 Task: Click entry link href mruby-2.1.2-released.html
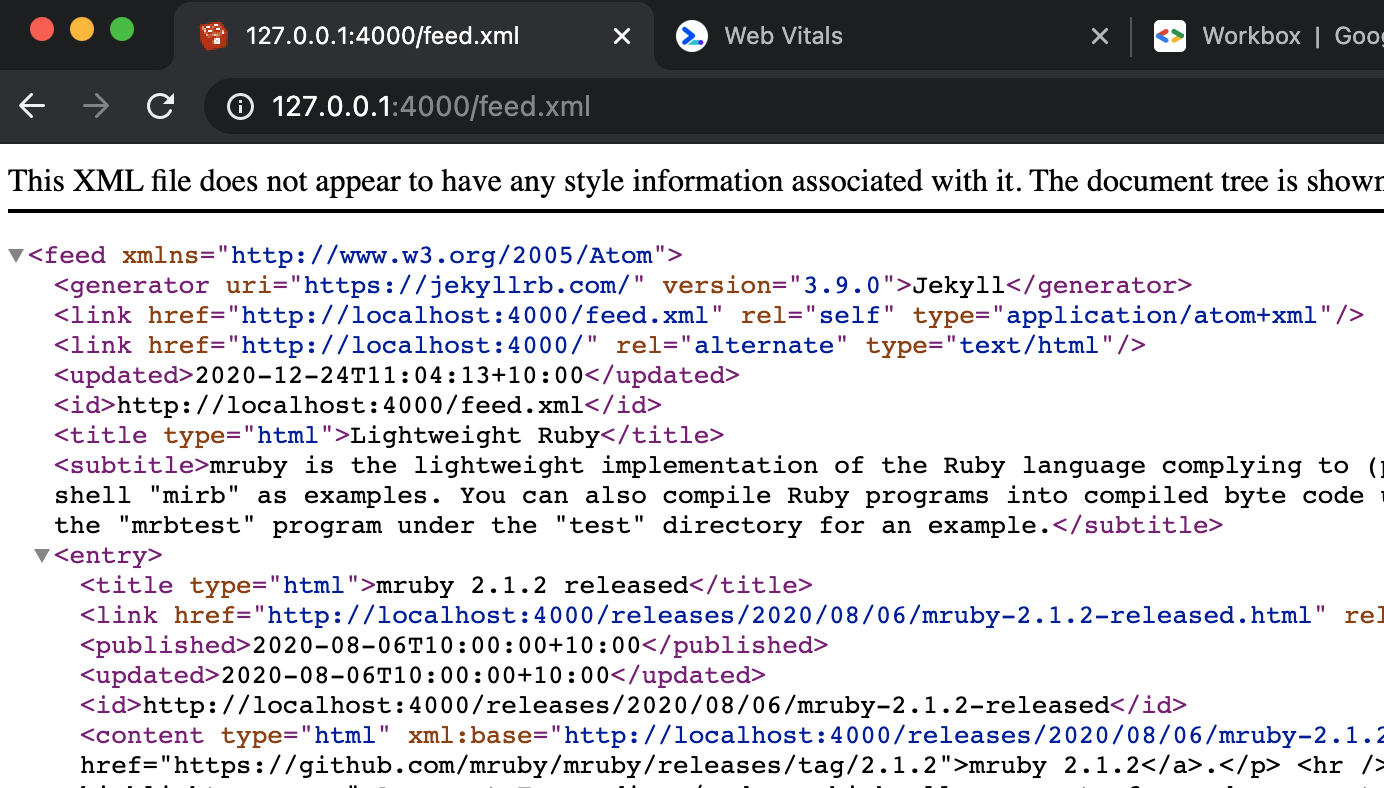click(x=789, y=616)
